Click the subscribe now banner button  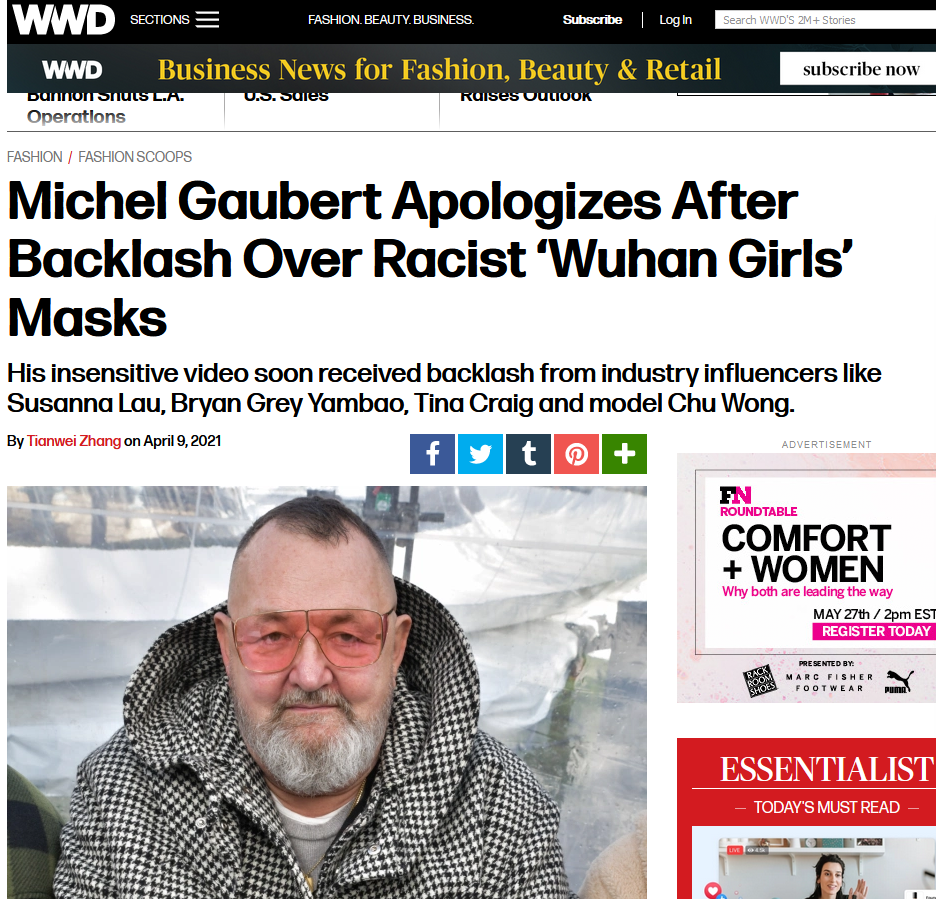click(860, 69)
